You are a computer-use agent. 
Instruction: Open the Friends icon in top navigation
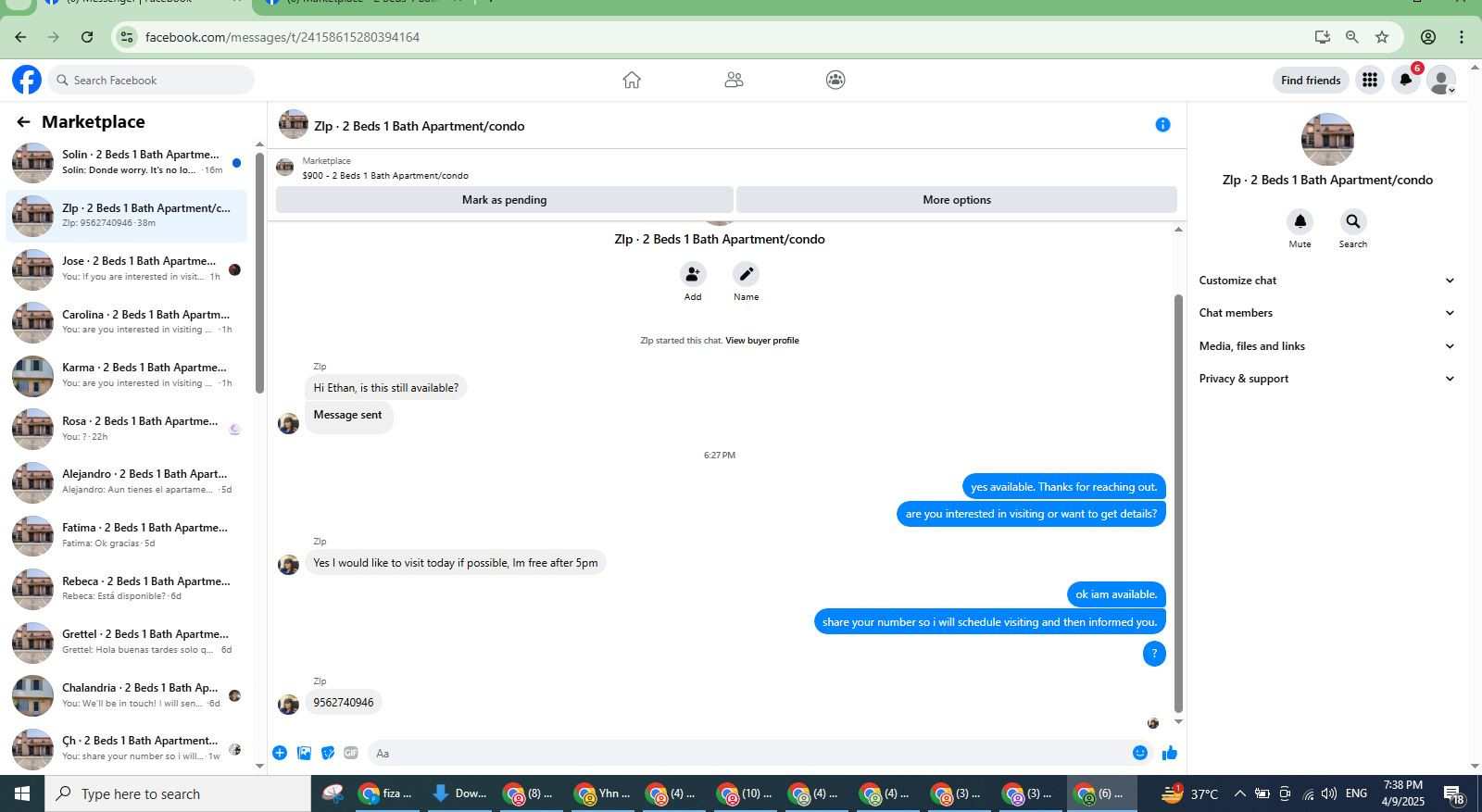point(734,80)
